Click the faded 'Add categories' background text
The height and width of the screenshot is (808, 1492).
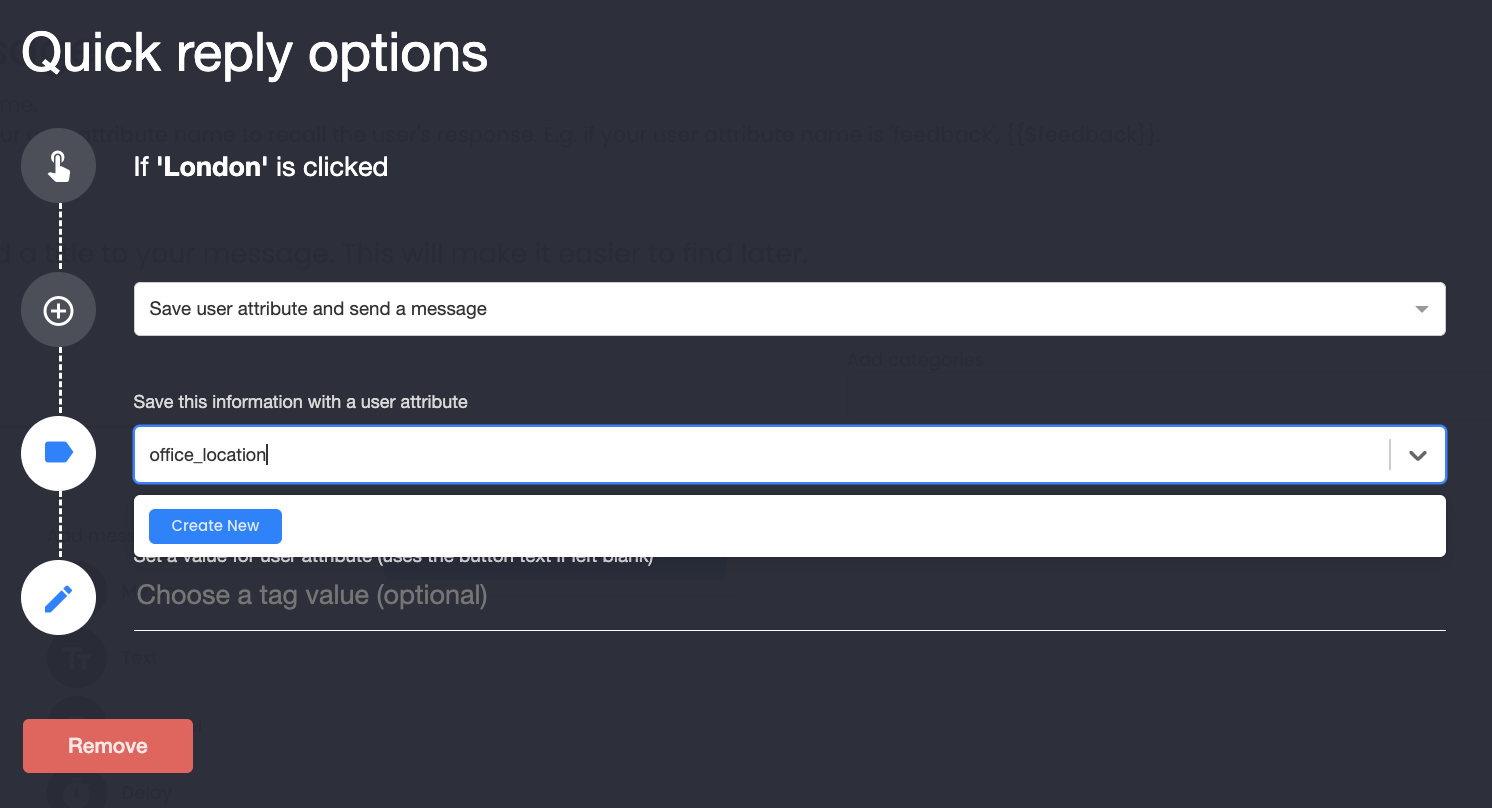[x=915, y=360]
